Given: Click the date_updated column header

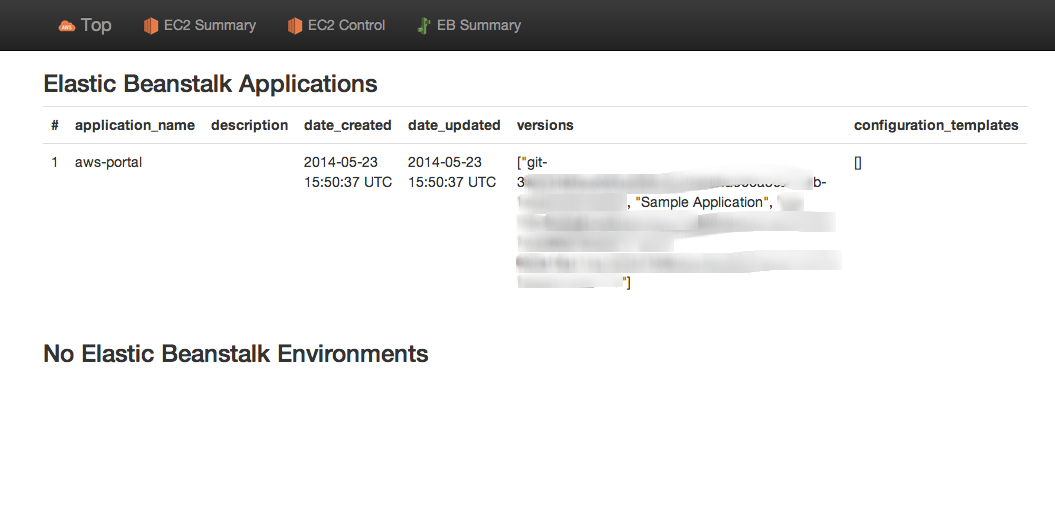Looking at the screenshot, I should click(x=454, y=125).
